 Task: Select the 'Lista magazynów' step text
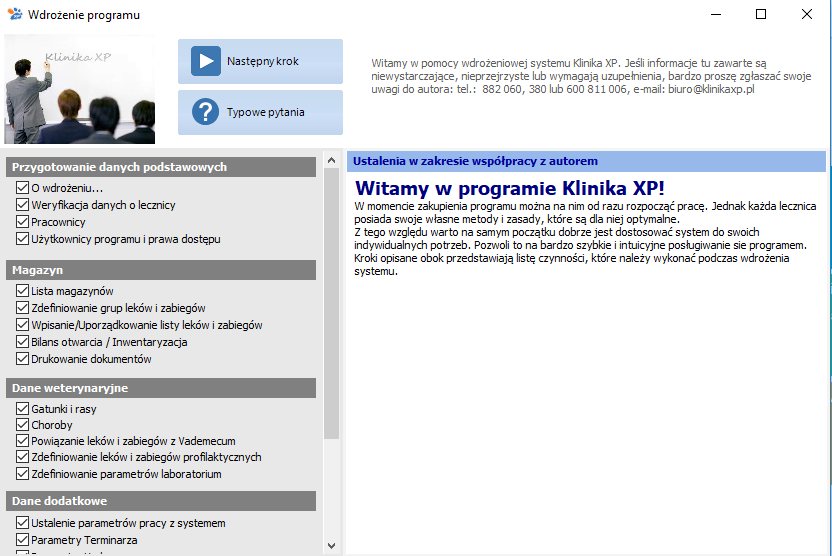pos(72,291)
